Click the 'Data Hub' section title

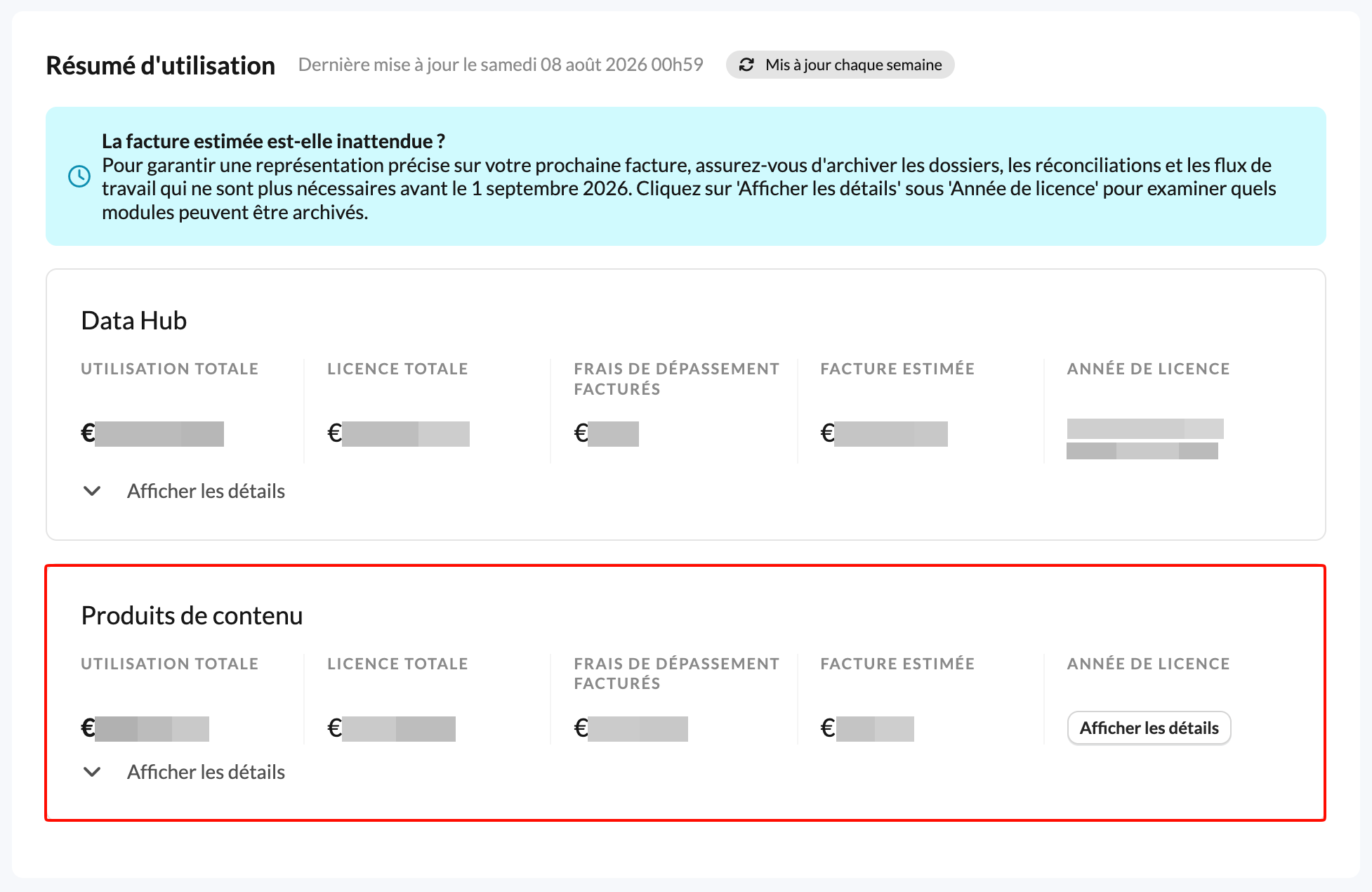point(134,320)
